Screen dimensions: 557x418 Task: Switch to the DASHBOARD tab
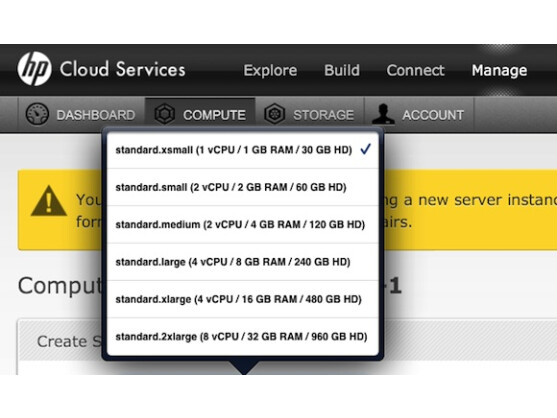click(x=81, y=114)
